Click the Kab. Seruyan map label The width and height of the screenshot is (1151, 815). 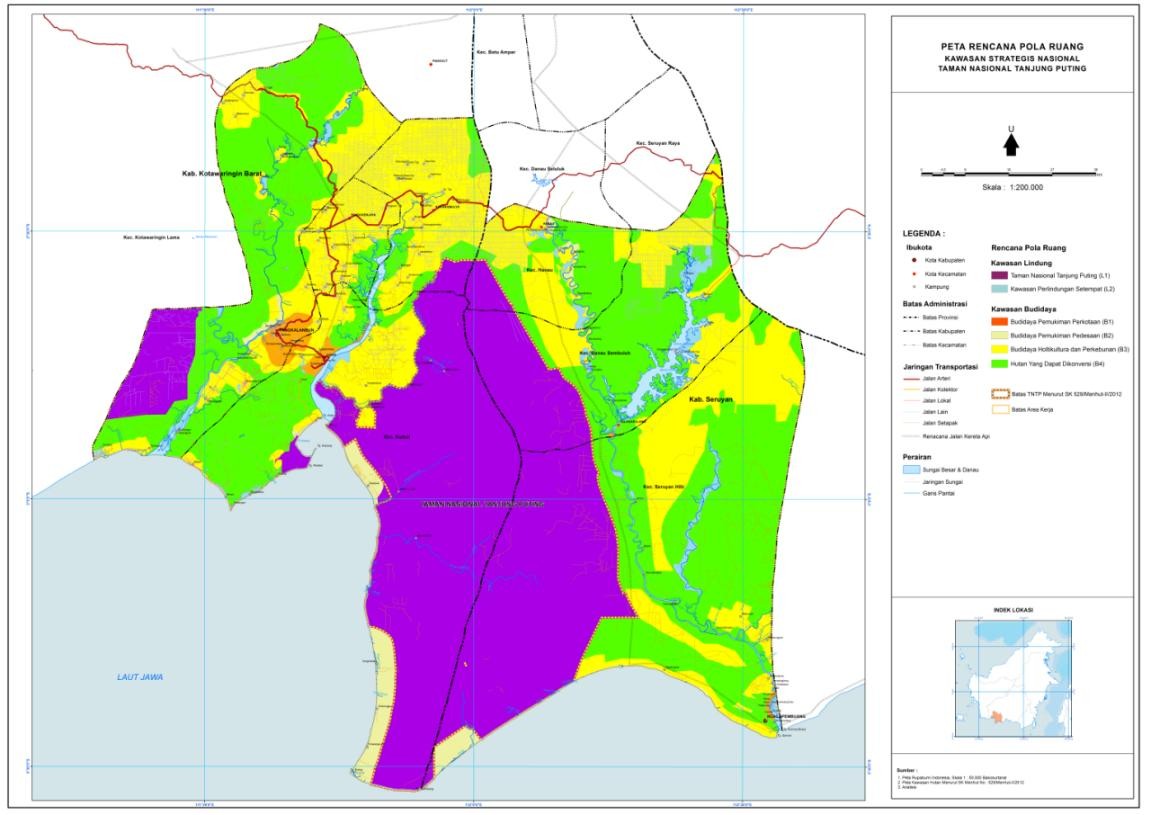(709, 398)
